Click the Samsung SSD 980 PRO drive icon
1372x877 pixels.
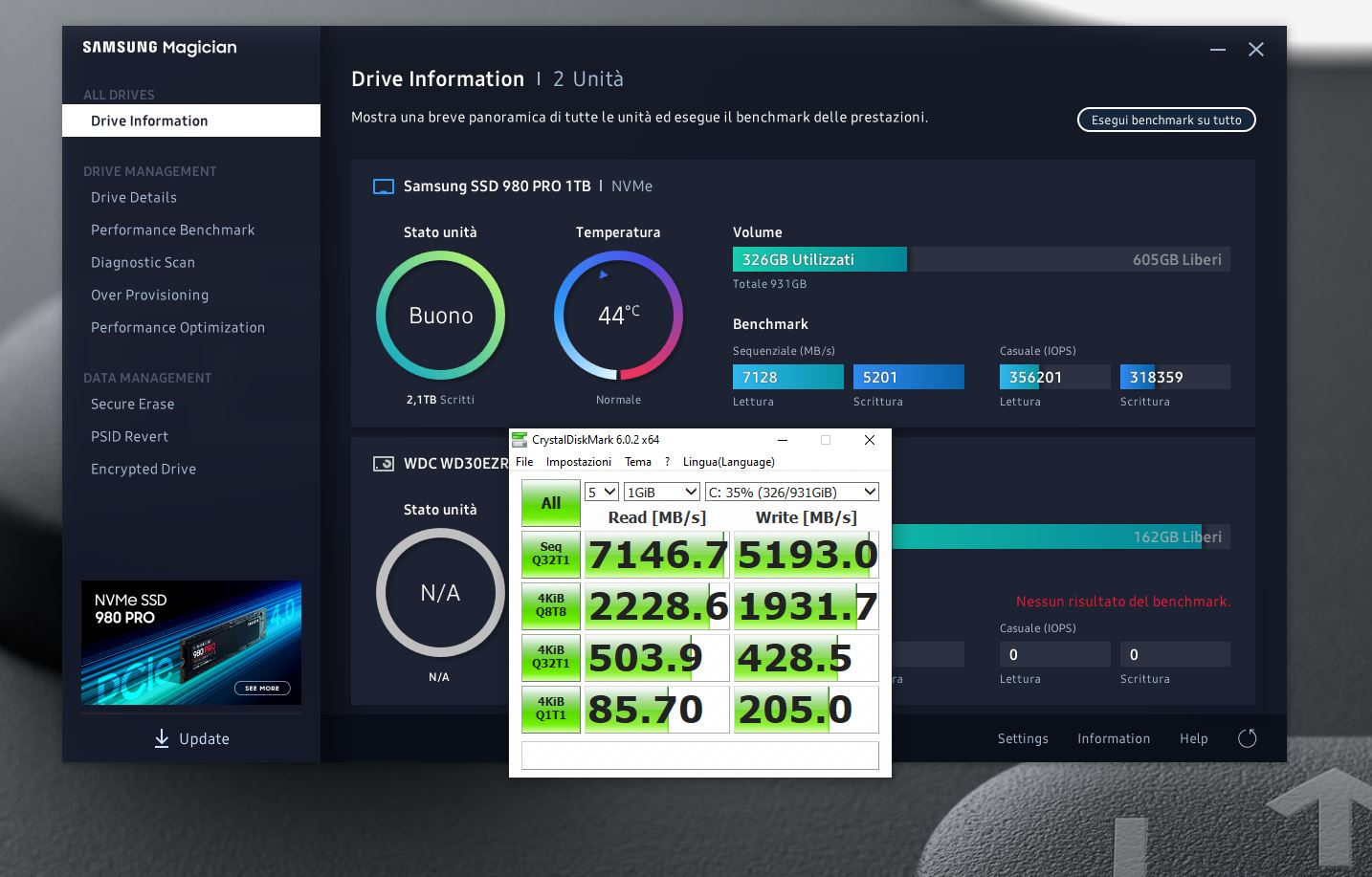click(383, 186)
